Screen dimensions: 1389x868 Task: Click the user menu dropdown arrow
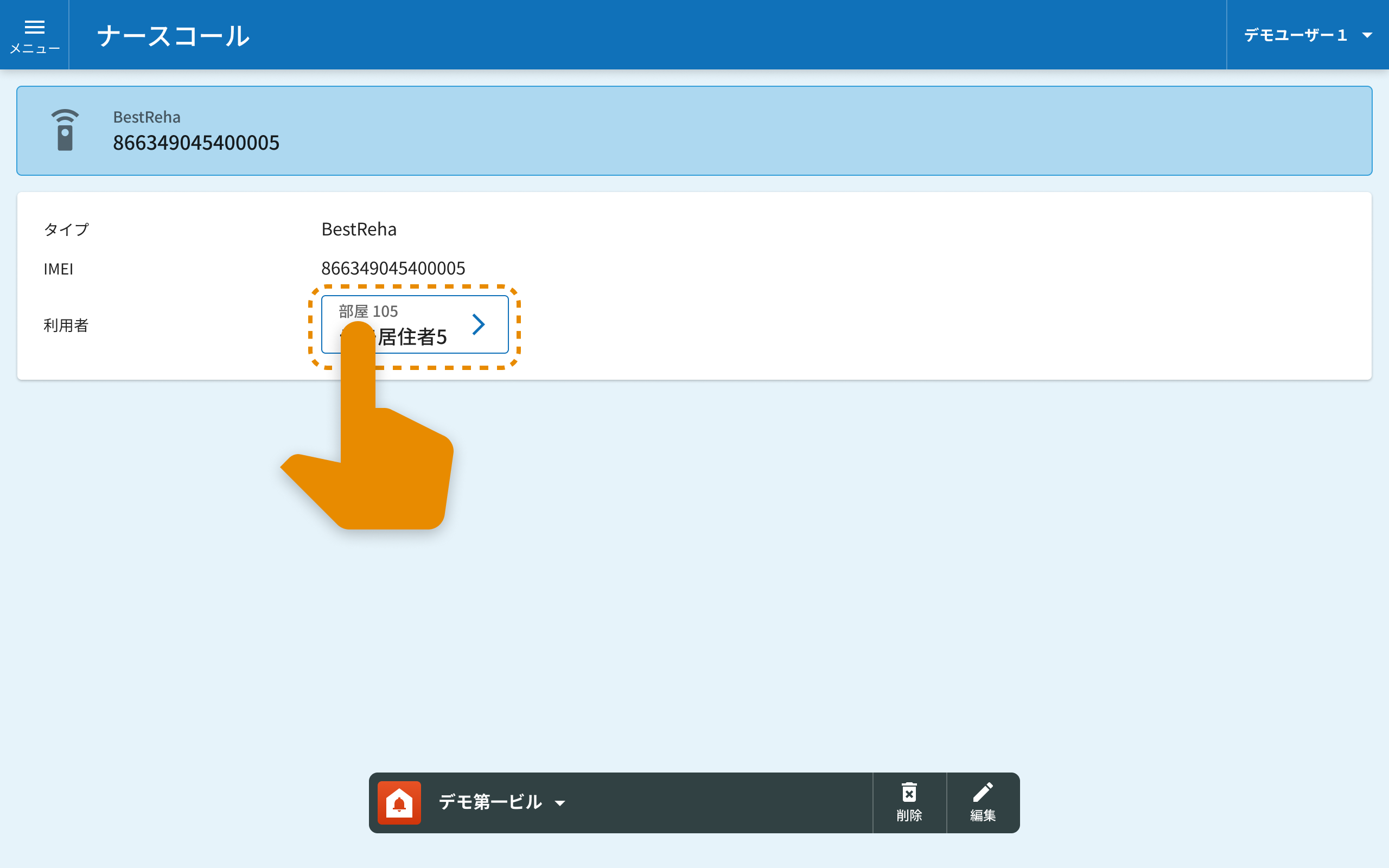tap(1367, 36)
